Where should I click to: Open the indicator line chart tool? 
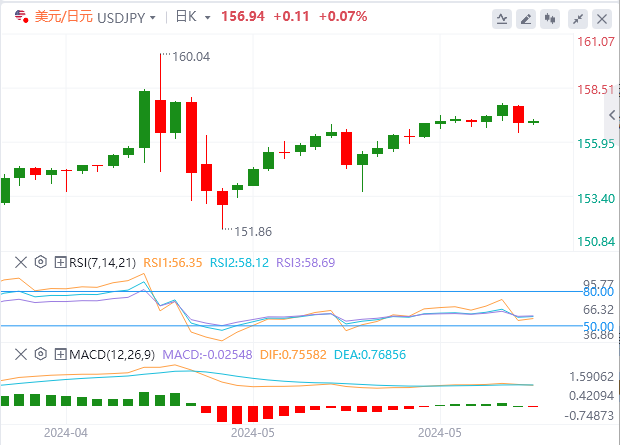502,19
